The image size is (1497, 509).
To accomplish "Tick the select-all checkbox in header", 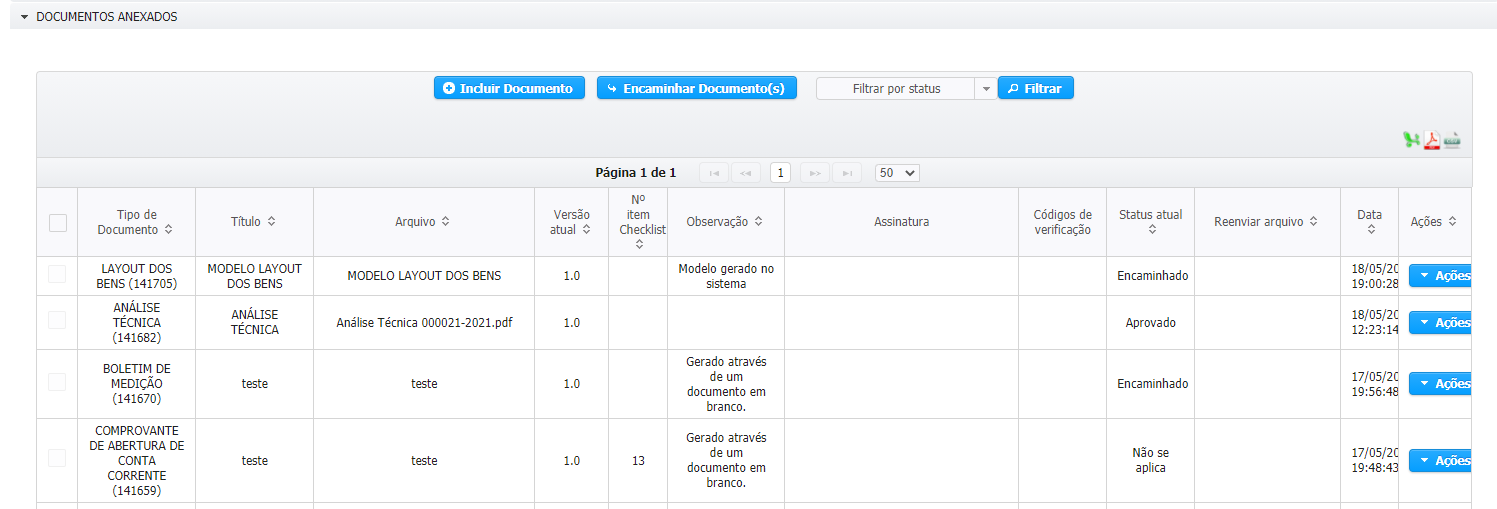I will [x=58, y=222].
